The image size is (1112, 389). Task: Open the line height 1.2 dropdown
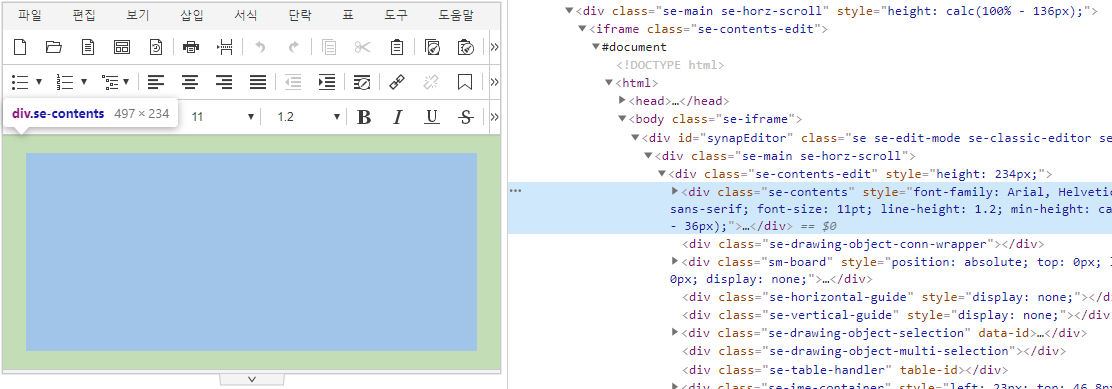coord(308,117)
